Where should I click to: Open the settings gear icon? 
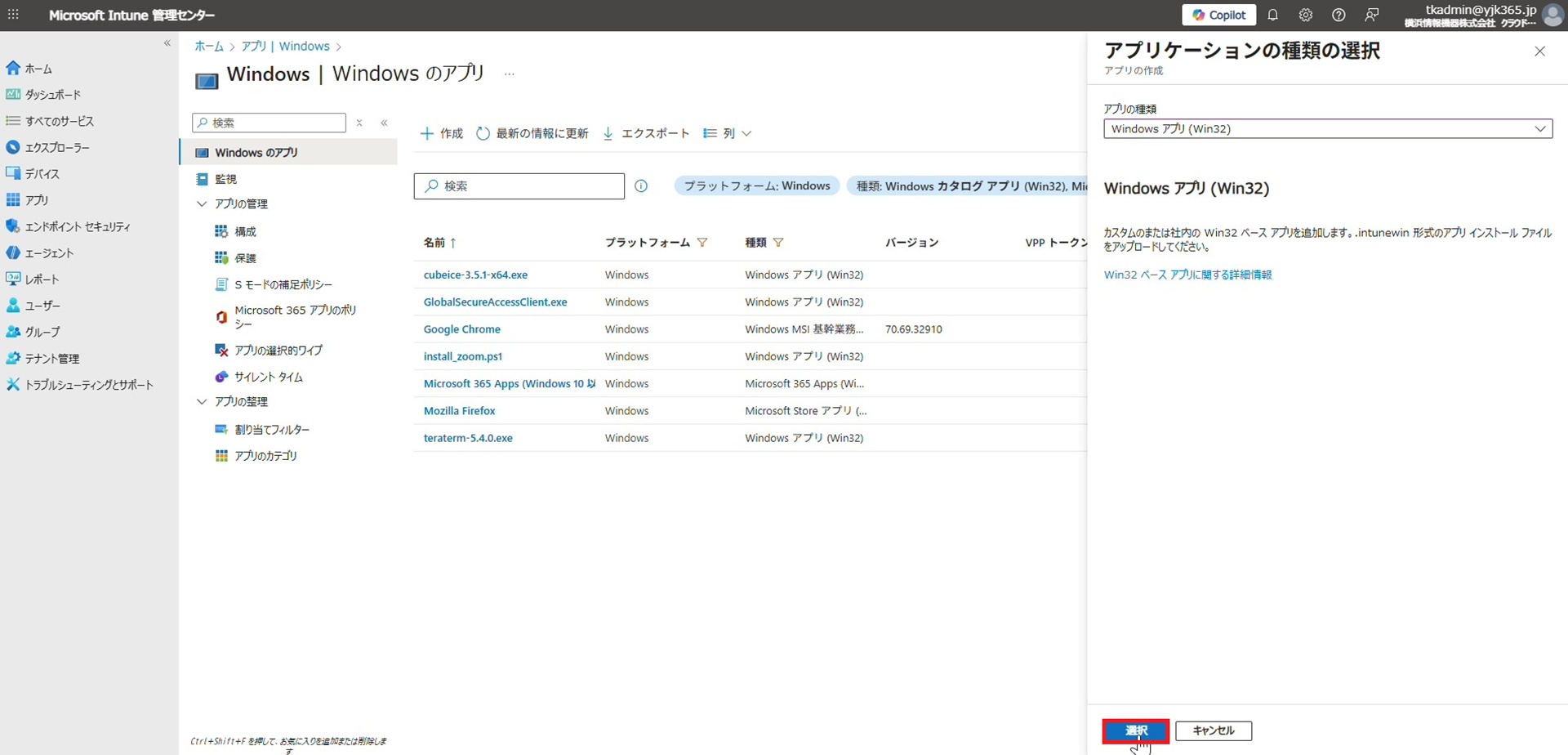[x=1305, y=16]
